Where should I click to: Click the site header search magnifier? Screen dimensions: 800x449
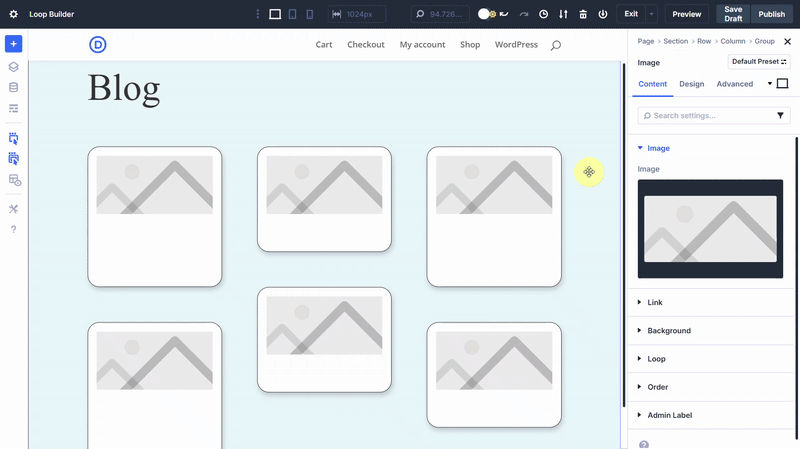(x=556, y=45)
